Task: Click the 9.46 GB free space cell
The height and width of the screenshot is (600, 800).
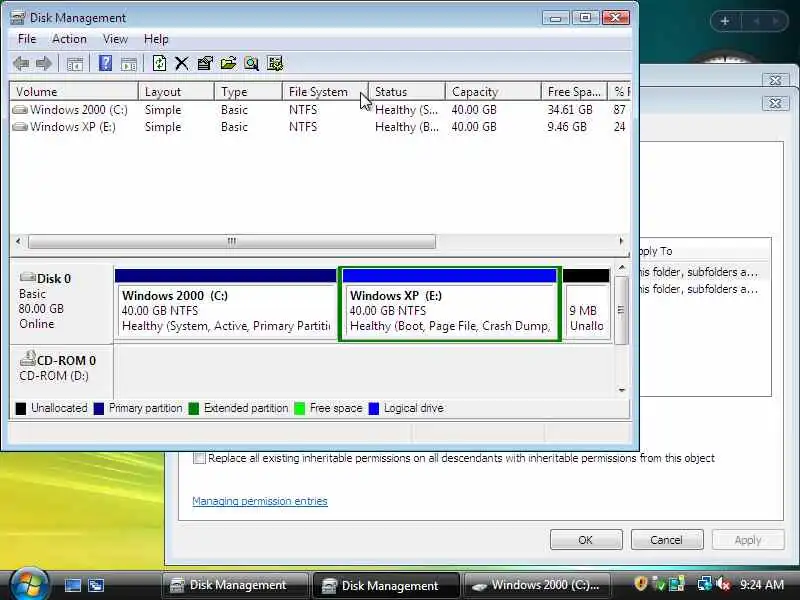Action: tap(567, 127)
